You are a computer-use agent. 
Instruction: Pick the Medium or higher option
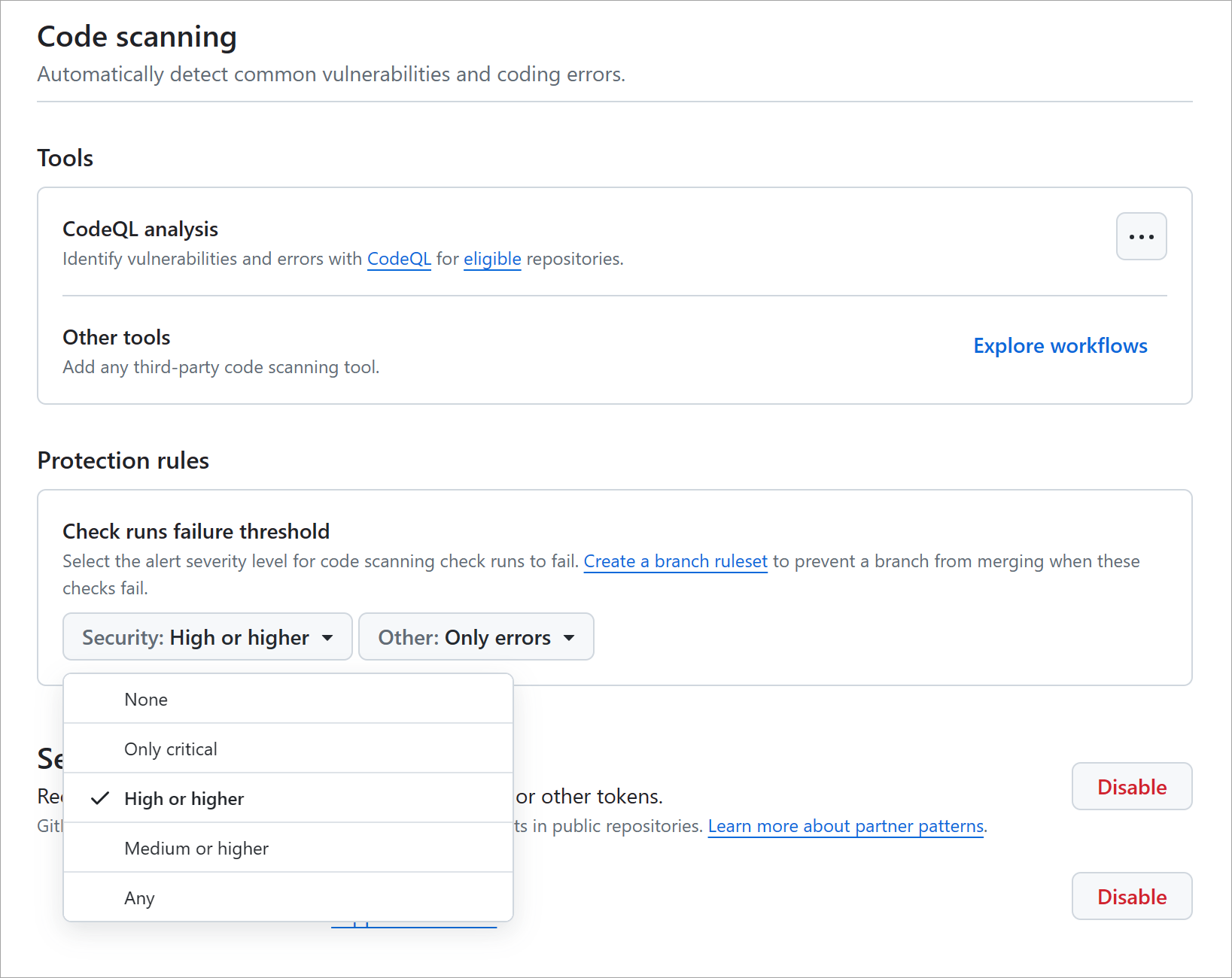[196, 849]
